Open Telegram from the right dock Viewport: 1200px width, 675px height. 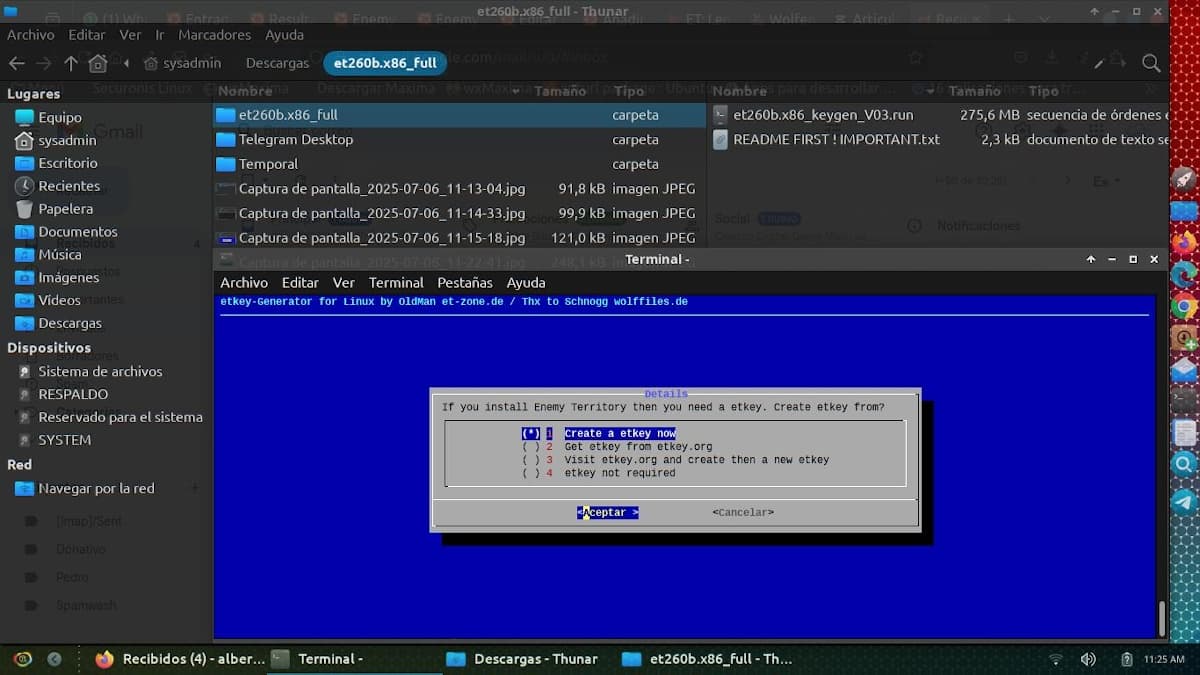point(1184,501)
